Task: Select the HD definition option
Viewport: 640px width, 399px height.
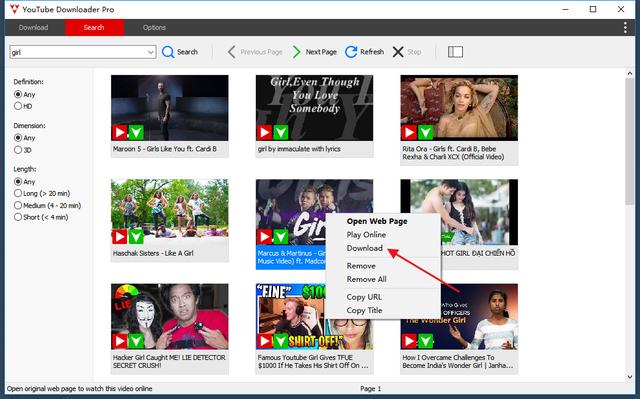Action: point(18,106)
